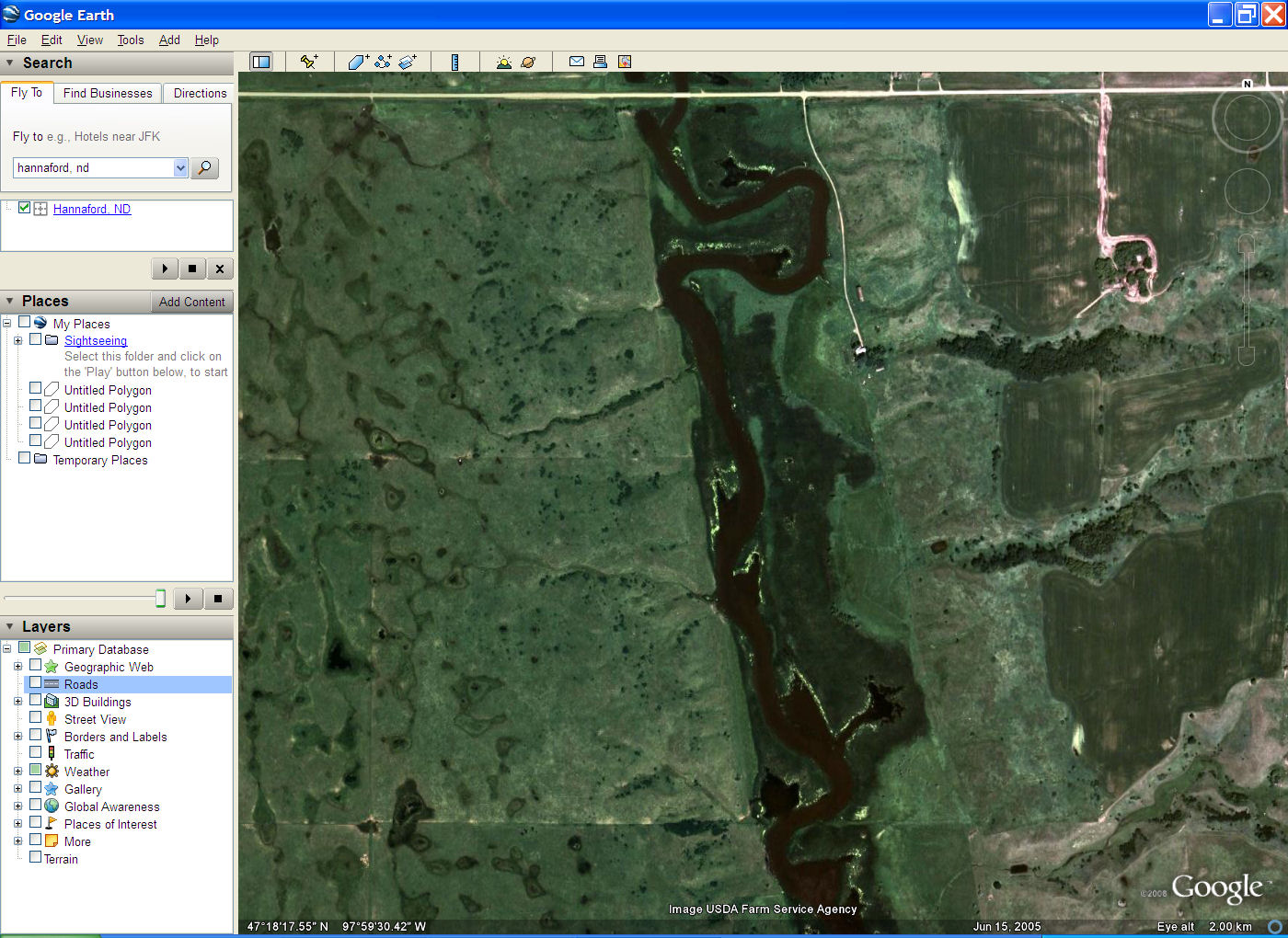Image resolution: width=1288 pixels, height=938 pixels.
Task: Enable the Traffic layer checkbox
Action: 35,752
